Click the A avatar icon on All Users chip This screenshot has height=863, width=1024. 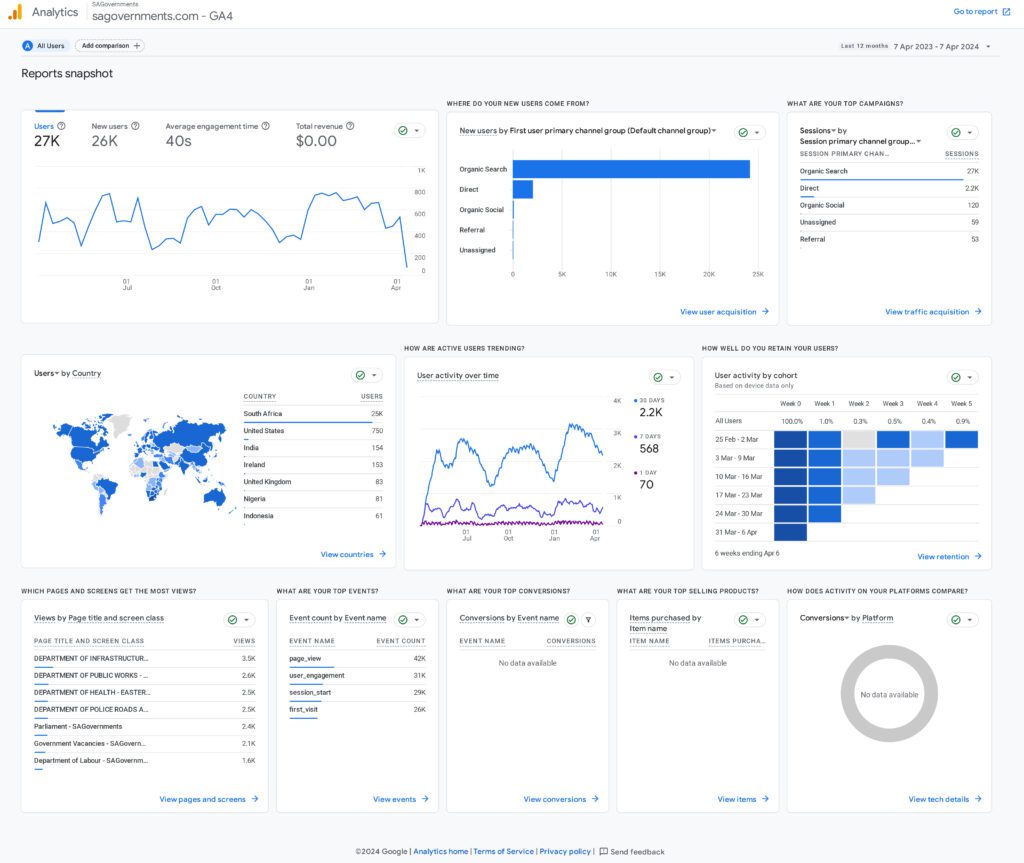pos(27,45)
